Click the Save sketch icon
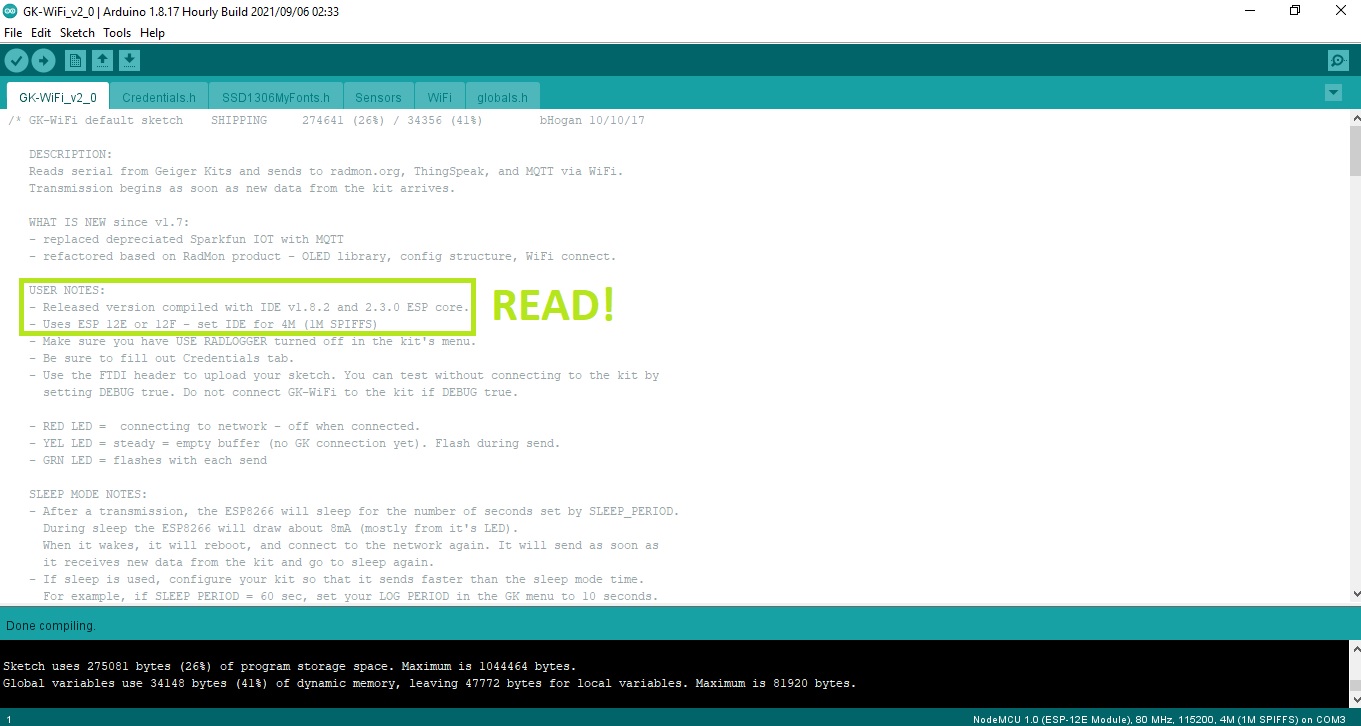Image resolution: width=1361 pixels, height=726 pixels. 129,61
